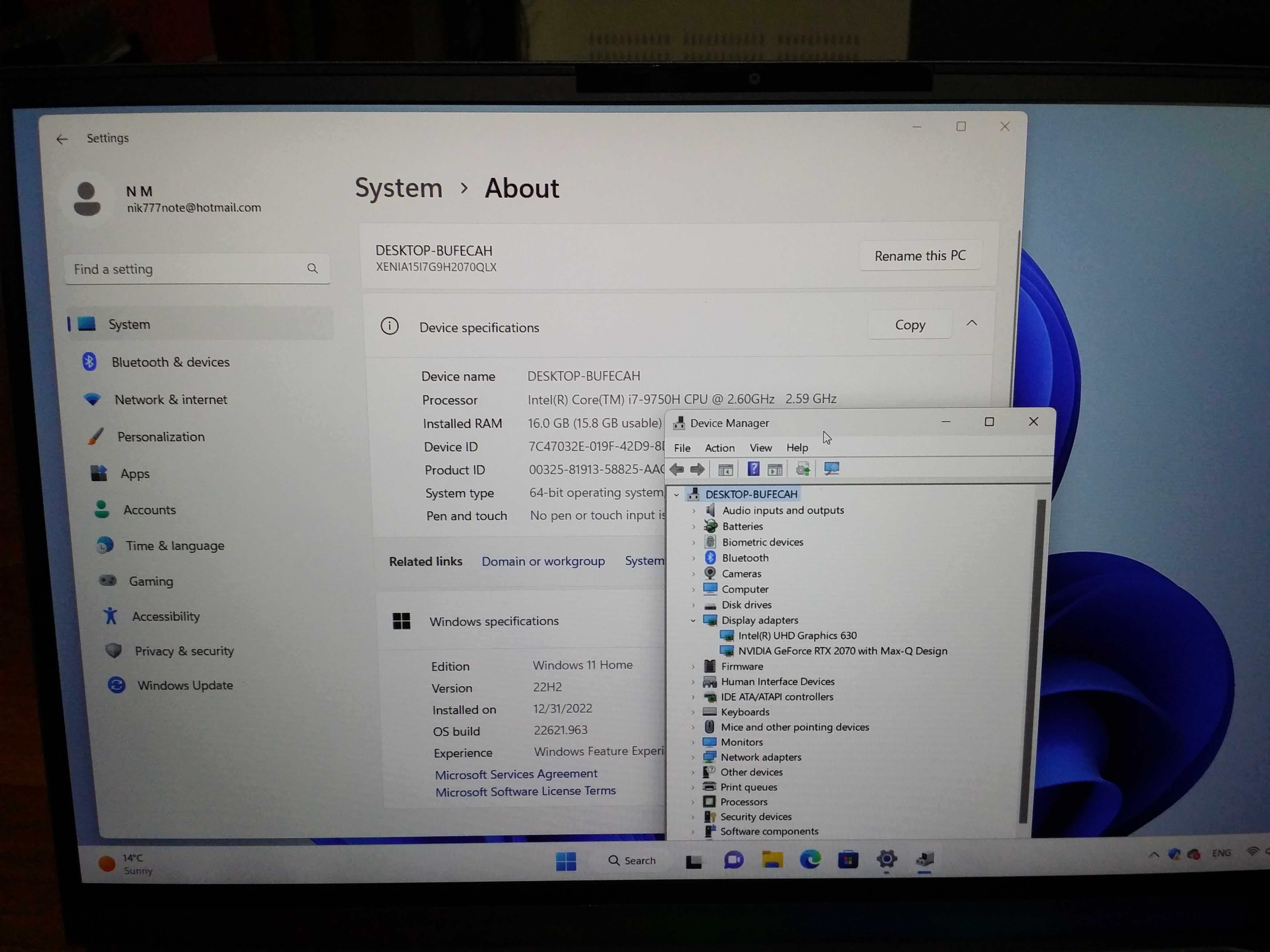This screenshot has height=952, width=1270.
Task: Open File Explorer from the taskbar
Action: coord(772,860)
